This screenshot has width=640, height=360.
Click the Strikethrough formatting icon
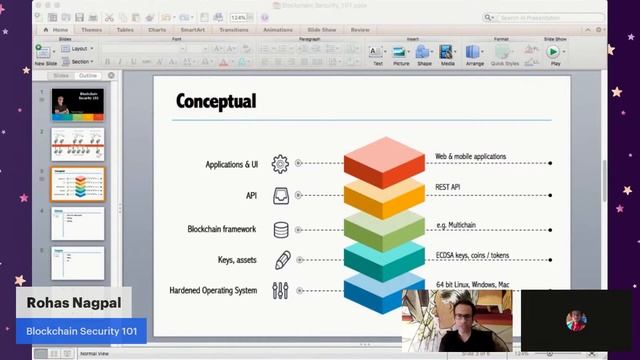click(147, 62)
